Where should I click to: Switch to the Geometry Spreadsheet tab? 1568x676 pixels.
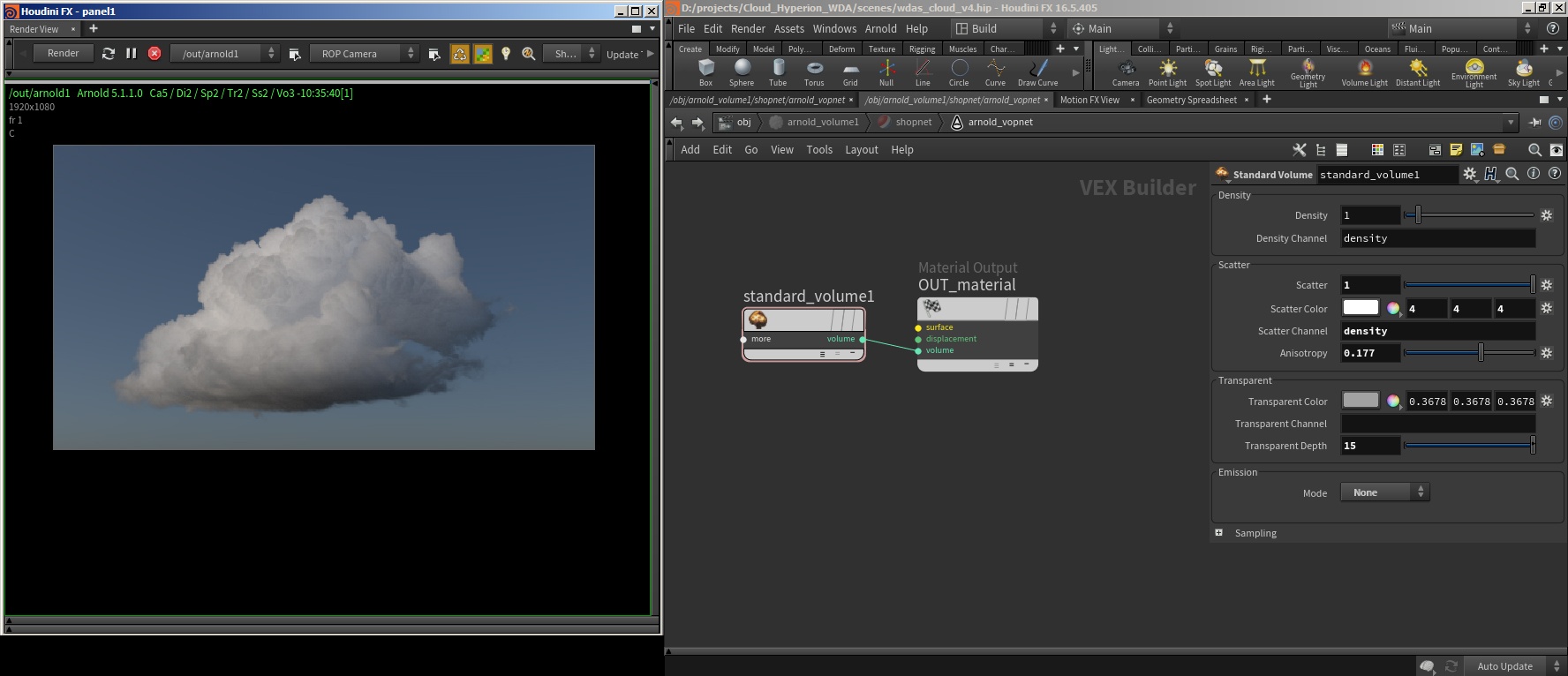[1191, 100]
